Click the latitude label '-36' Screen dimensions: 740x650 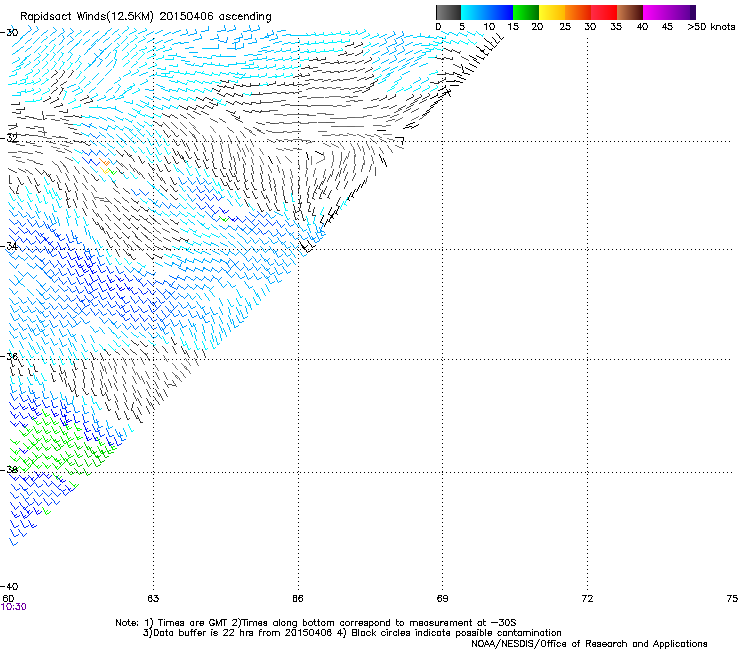pyautogui.click(x=9, y=356)
